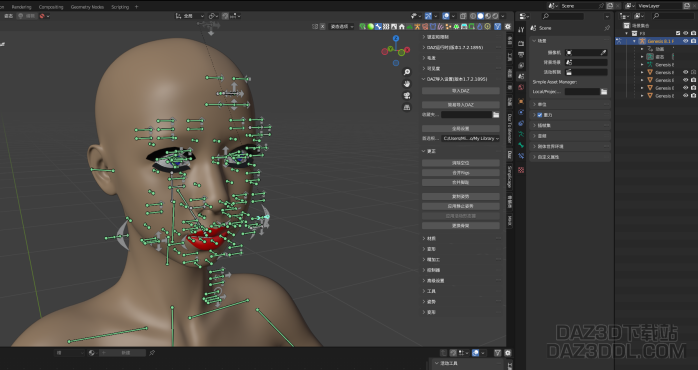Viewport: 698px width, 370px height.
Task: Click the blue Z axis on navigation gizmo
Action: coord(396,39)
